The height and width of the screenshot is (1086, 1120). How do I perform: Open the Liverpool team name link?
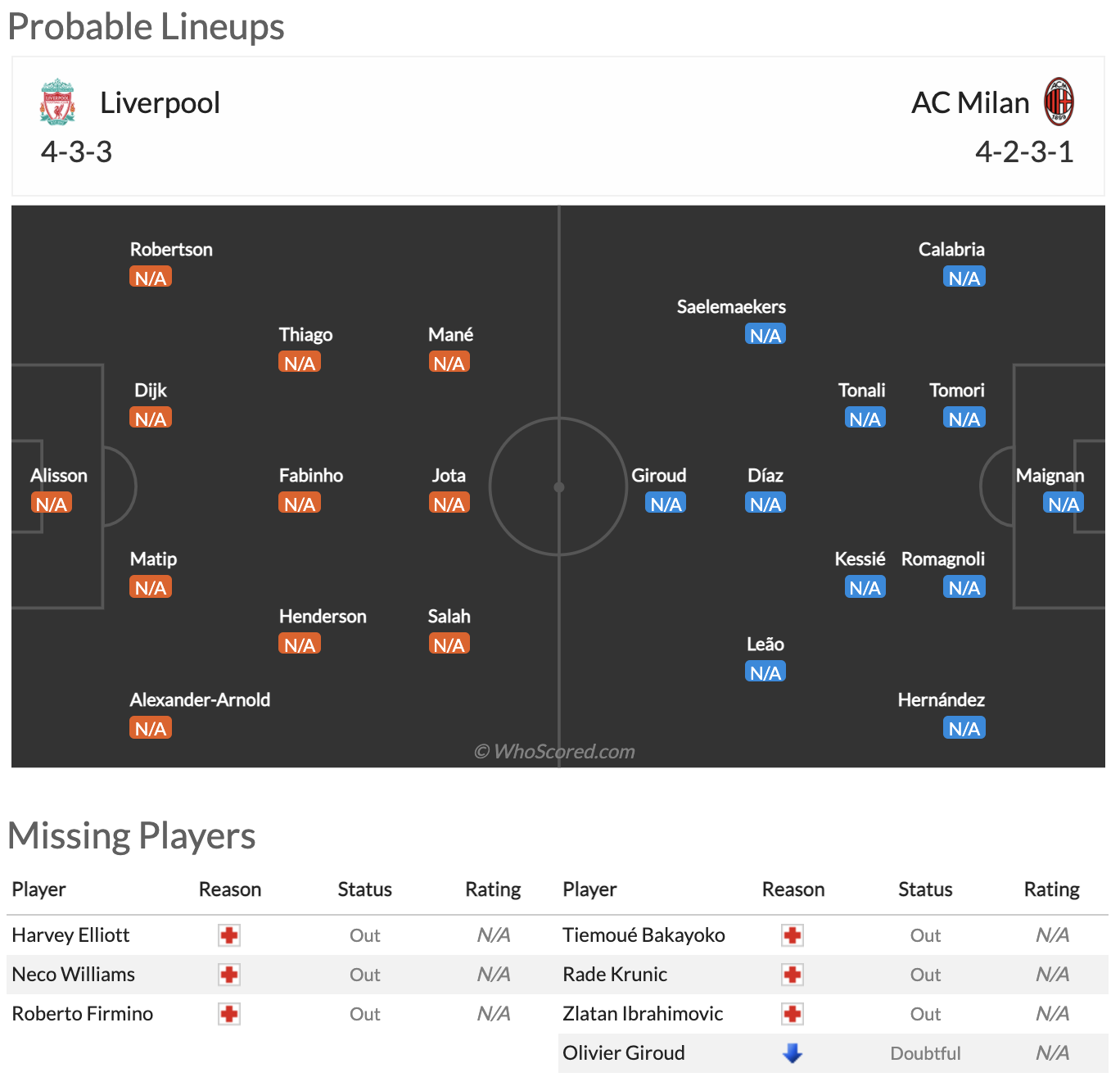(x=160, y=103)
